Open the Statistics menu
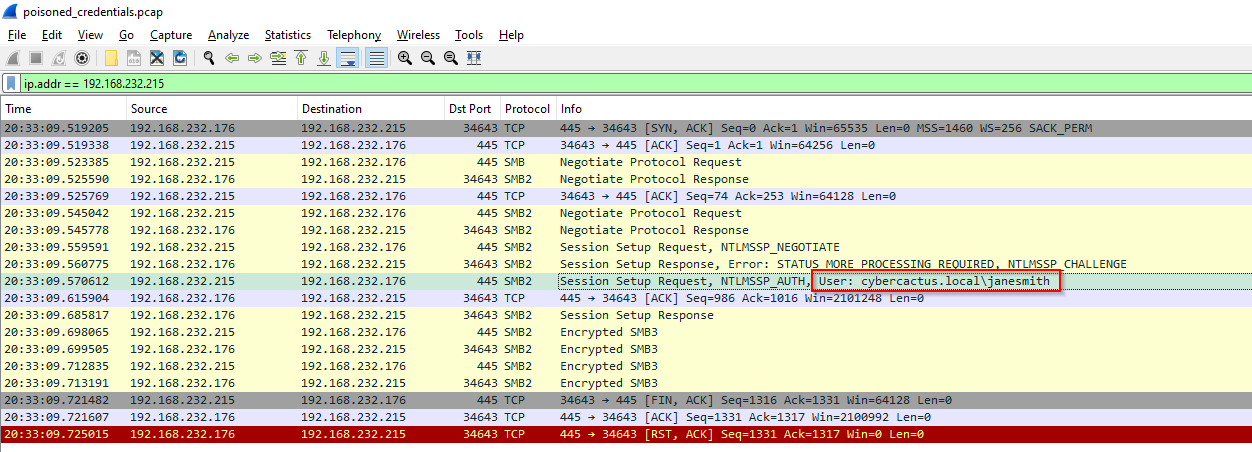The height and width of the screenshot is (452, 1252). coord(286,35)
